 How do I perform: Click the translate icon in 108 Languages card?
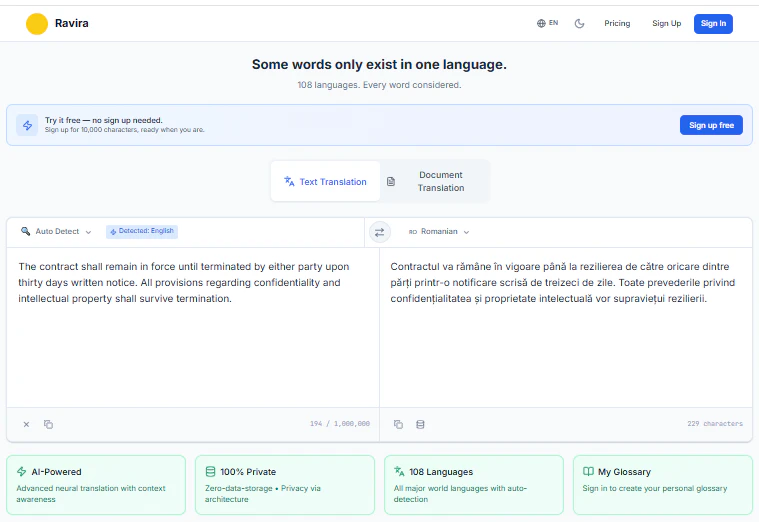coord(399,471)
